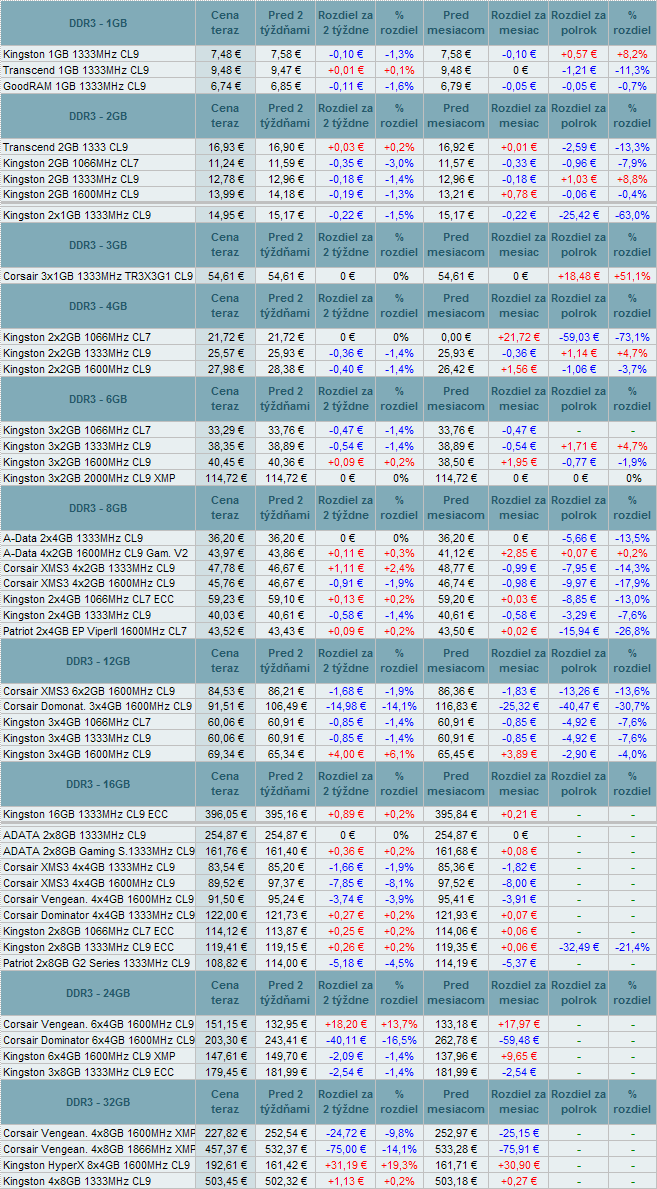Click the "DDR3 - 2GB" section header
Screen dimensions: 657x1189
98,115
